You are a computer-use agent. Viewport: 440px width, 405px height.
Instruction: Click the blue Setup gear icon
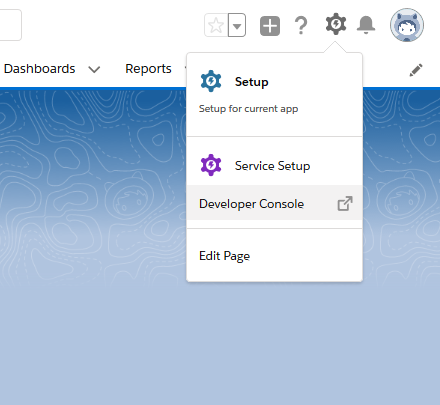point(211,81)
